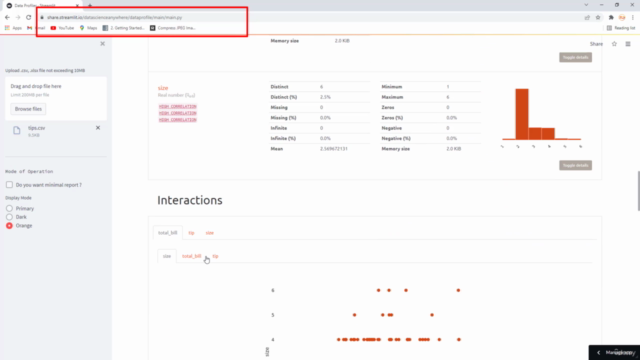Click the tips.csv file name
This screenshot has height=360, width=640.
(37, 128)
